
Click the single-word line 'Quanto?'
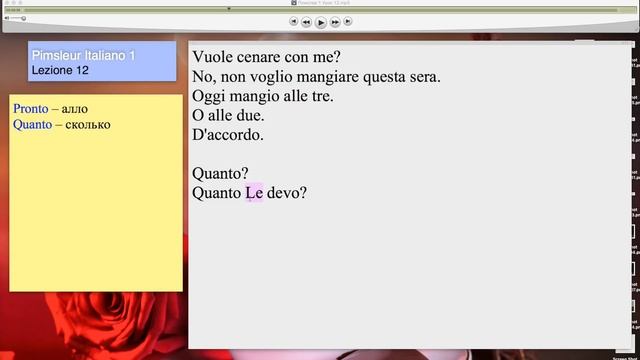coord(220,173)
